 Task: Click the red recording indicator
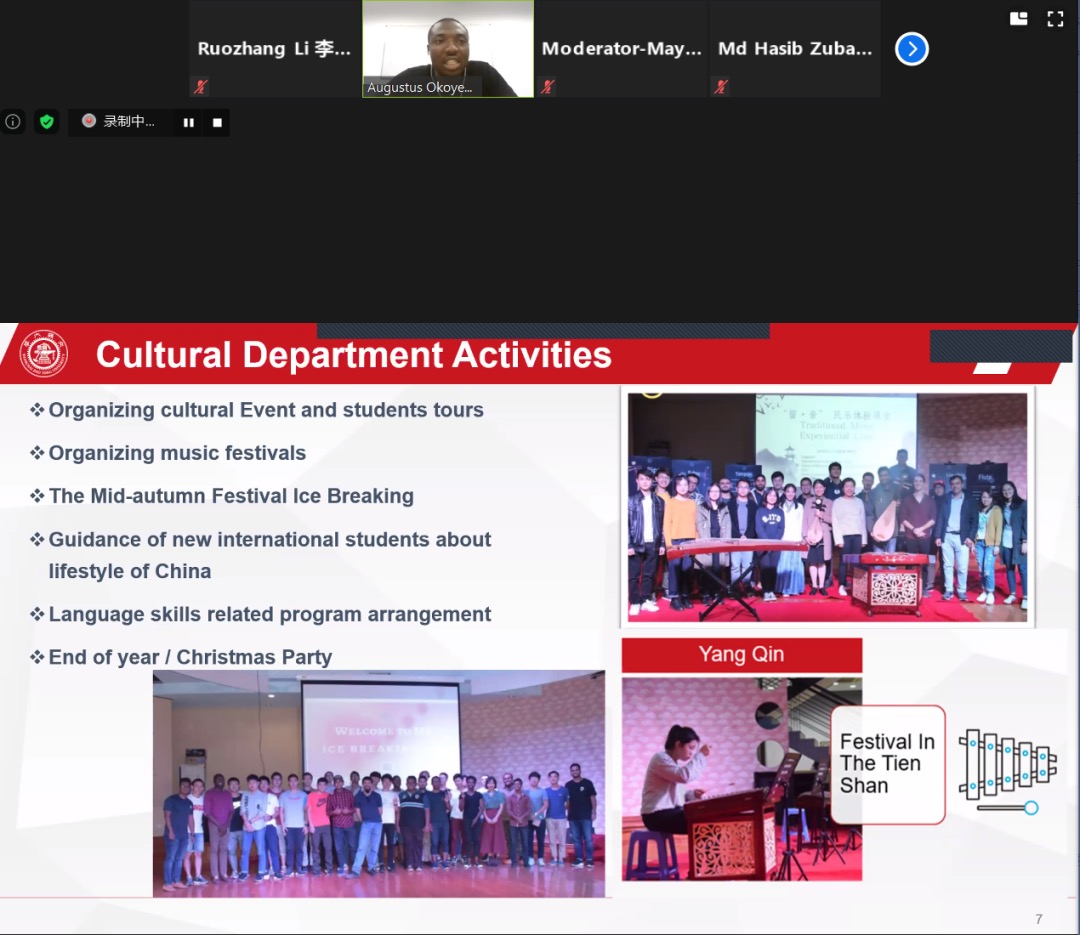tap(89, 121)
